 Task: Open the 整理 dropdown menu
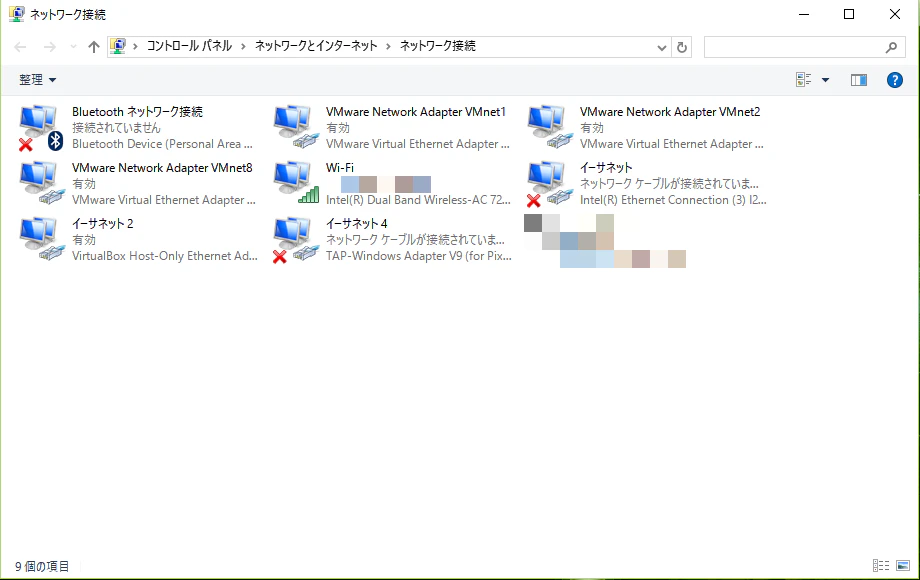[x=36, y=80]
